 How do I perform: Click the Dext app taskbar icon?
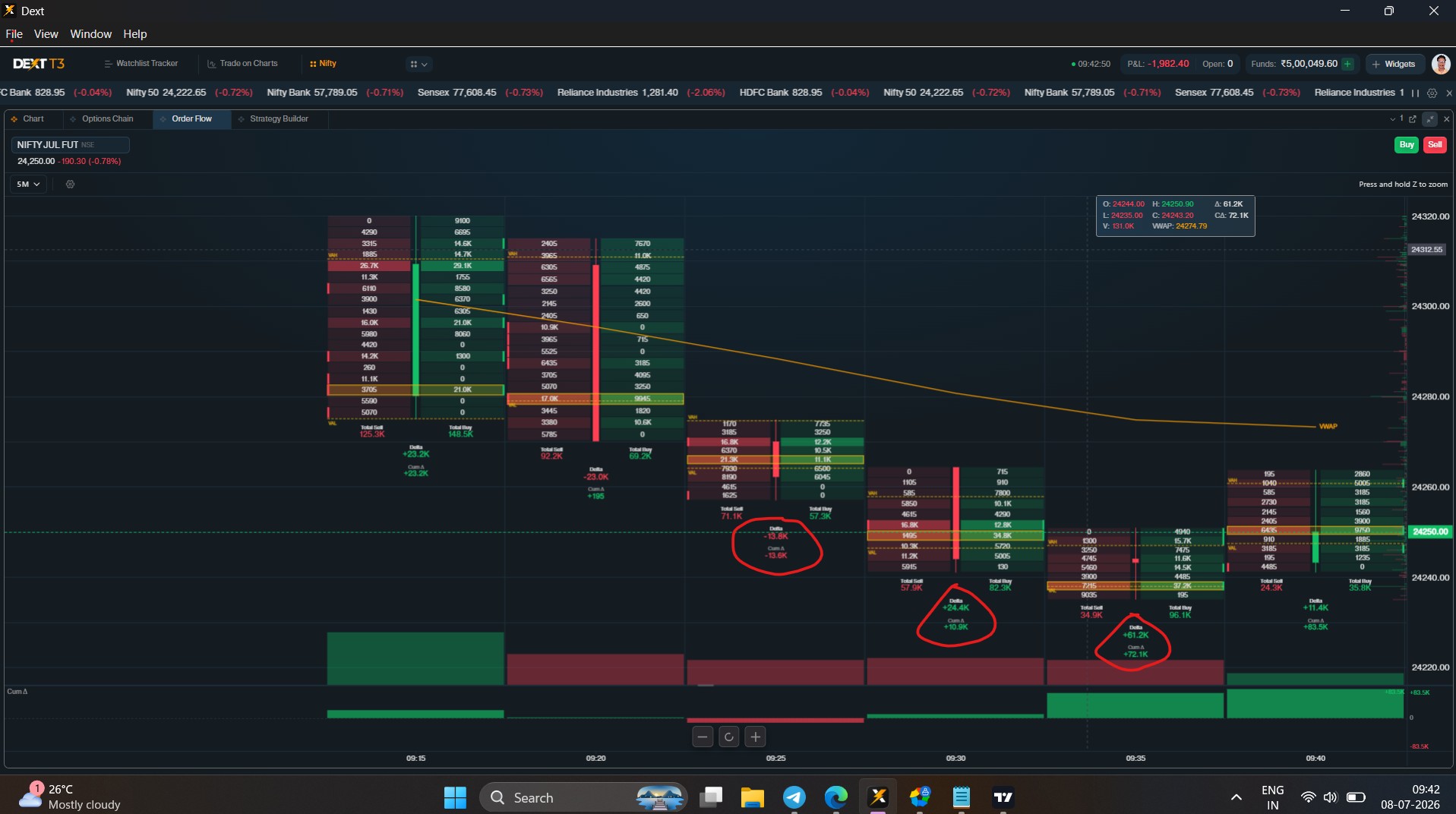878,797
